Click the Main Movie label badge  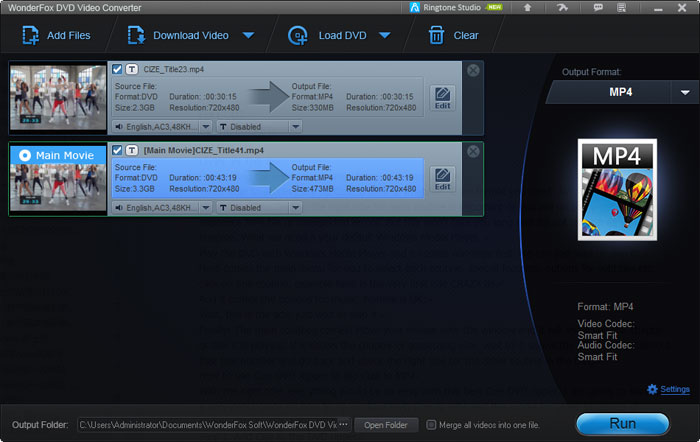tap(58, 155)
